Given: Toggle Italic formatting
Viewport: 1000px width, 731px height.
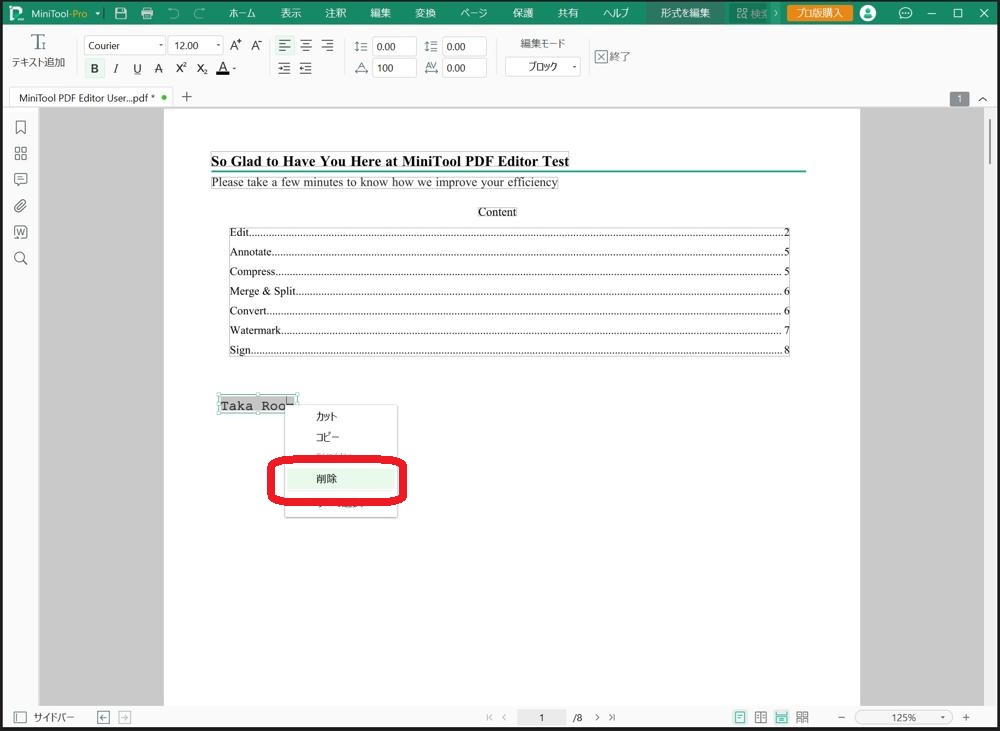Looking at the screenshot, I should [x=115, y=68].
